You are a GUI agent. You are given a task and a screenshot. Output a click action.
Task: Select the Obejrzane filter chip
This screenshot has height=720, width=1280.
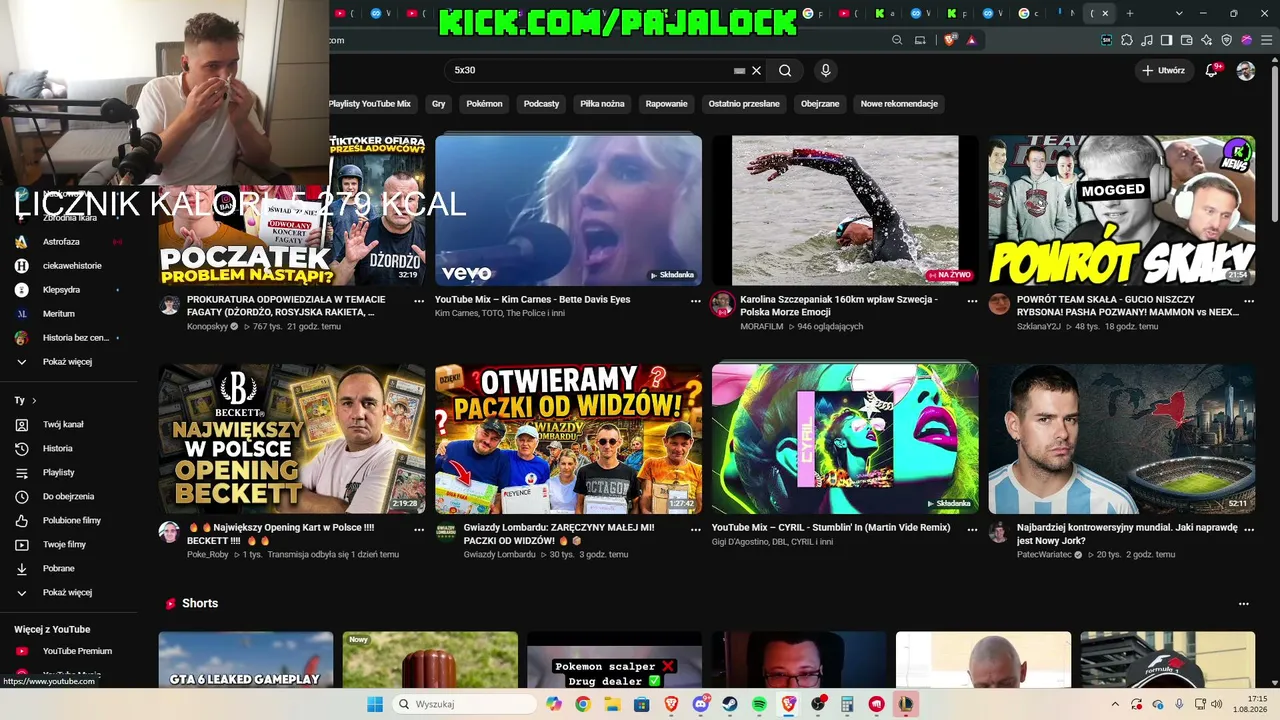point(820,104)
